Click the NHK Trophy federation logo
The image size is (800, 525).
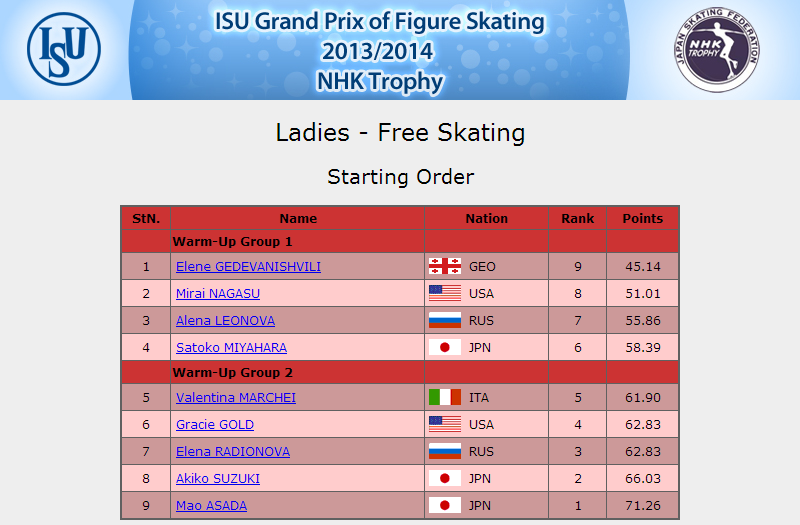click(x=717, y=49)
